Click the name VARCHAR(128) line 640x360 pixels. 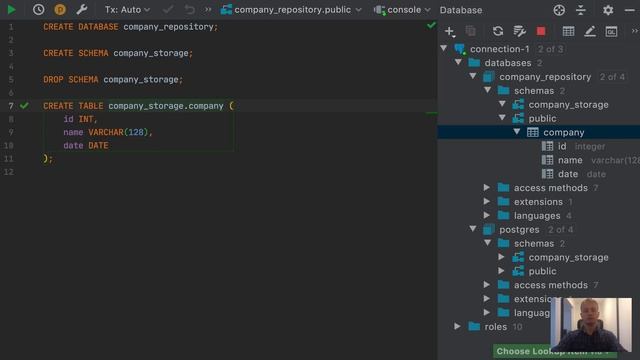coord(108,132)
